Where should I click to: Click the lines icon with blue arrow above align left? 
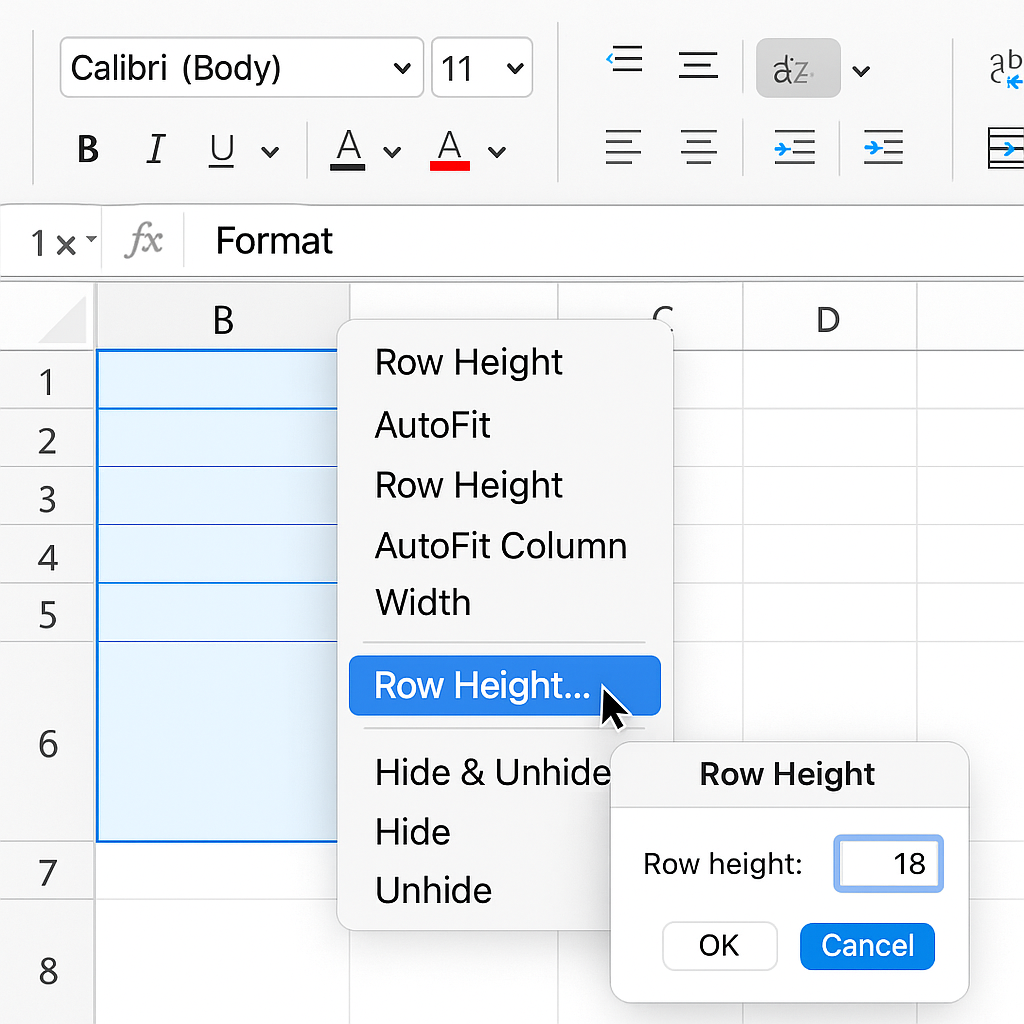(x=624, y=64)
